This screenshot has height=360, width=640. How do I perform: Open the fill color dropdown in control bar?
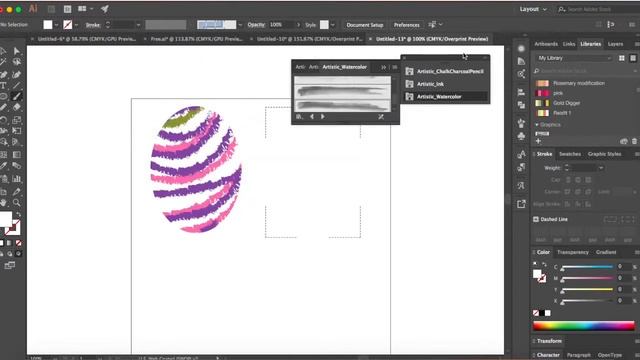tap(56, 25)
